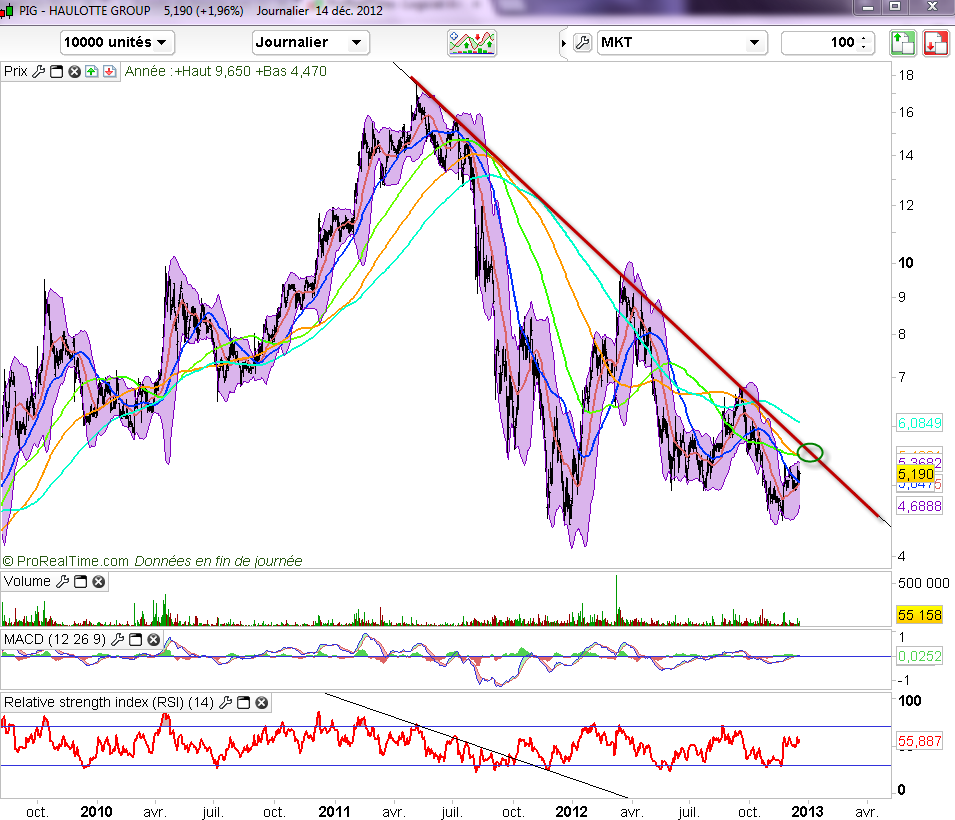The width and height of the screenshot is (955, 820).
Task: Click the Année Haut 9,650 Bas 4,470 text
Action: point(226,71)
